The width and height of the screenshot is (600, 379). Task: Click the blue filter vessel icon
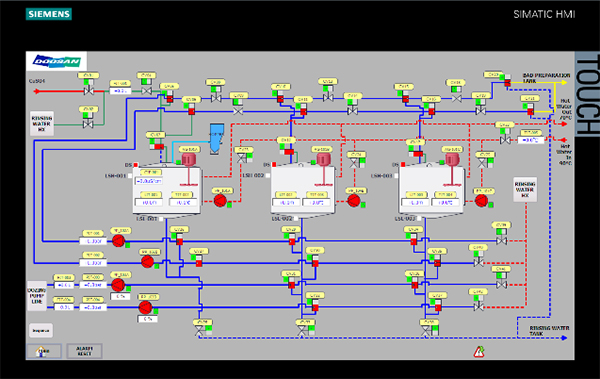point(217,139)
